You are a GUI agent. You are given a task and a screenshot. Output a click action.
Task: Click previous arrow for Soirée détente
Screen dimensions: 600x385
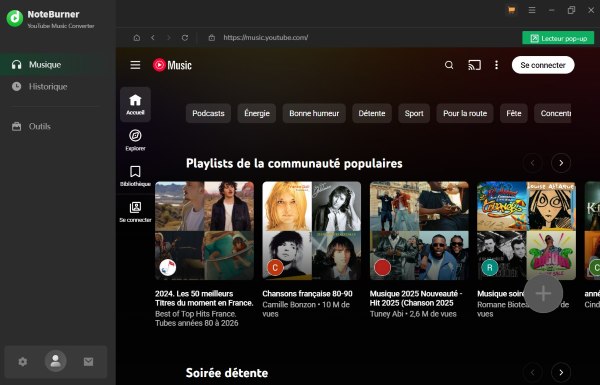click(532, 372)
